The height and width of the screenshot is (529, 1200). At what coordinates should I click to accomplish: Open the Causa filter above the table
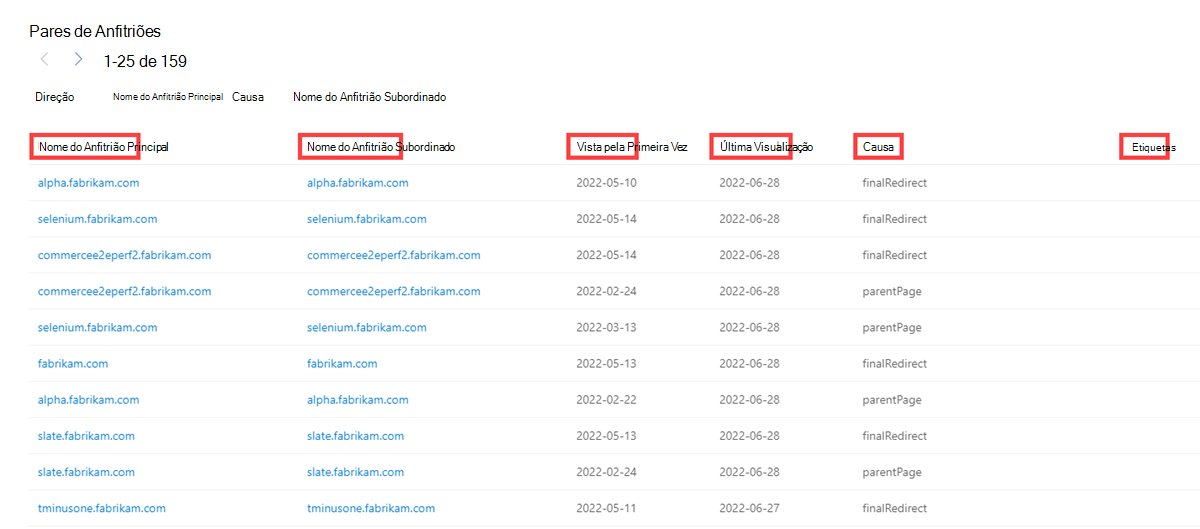[248, 97]
